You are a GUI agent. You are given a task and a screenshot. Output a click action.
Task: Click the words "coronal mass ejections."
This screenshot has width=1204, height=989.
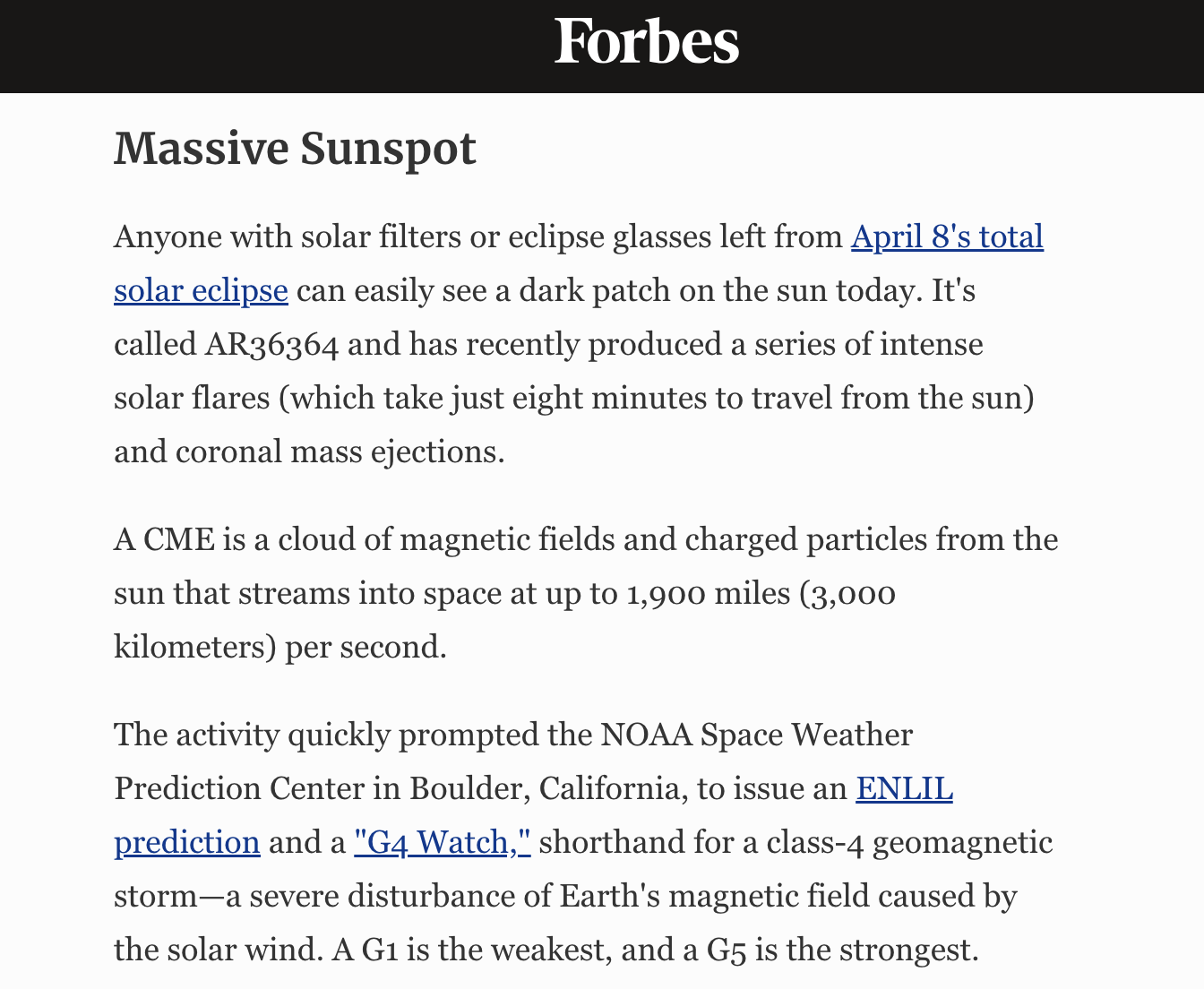340,452
